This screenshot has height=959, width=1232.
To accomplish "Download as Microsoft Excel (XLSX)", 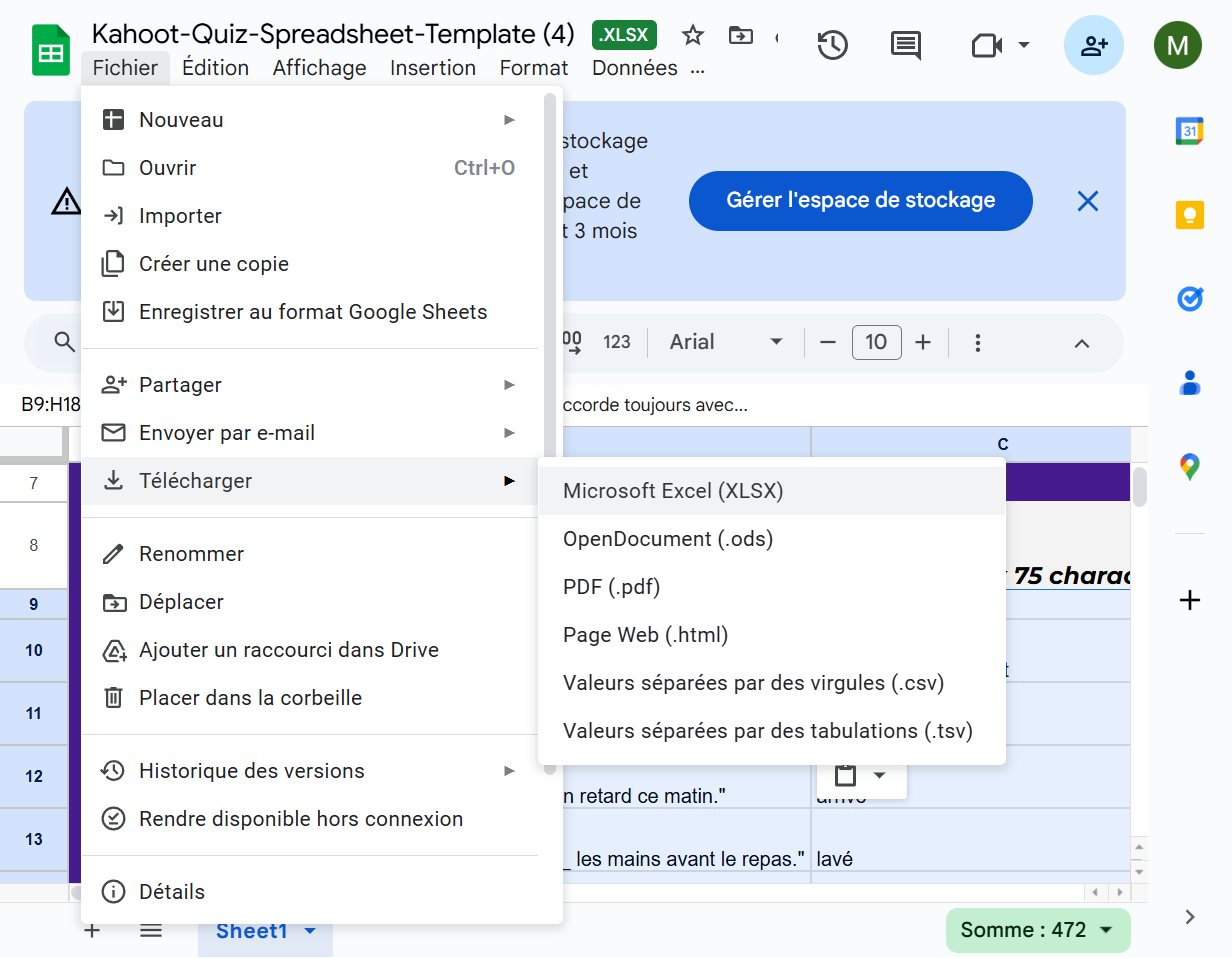I will coord(772,491).
